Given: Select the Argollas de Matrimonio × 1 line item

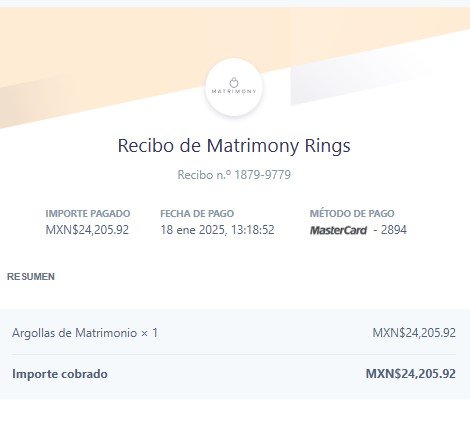Looking at the screenshot, I should click(85, 333).
